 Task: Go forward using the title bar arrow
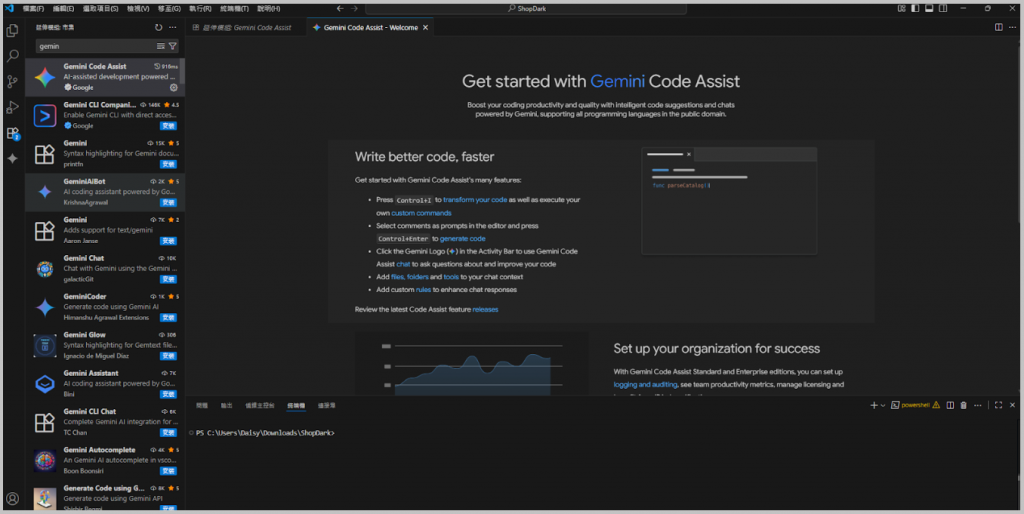coord(355,8)
